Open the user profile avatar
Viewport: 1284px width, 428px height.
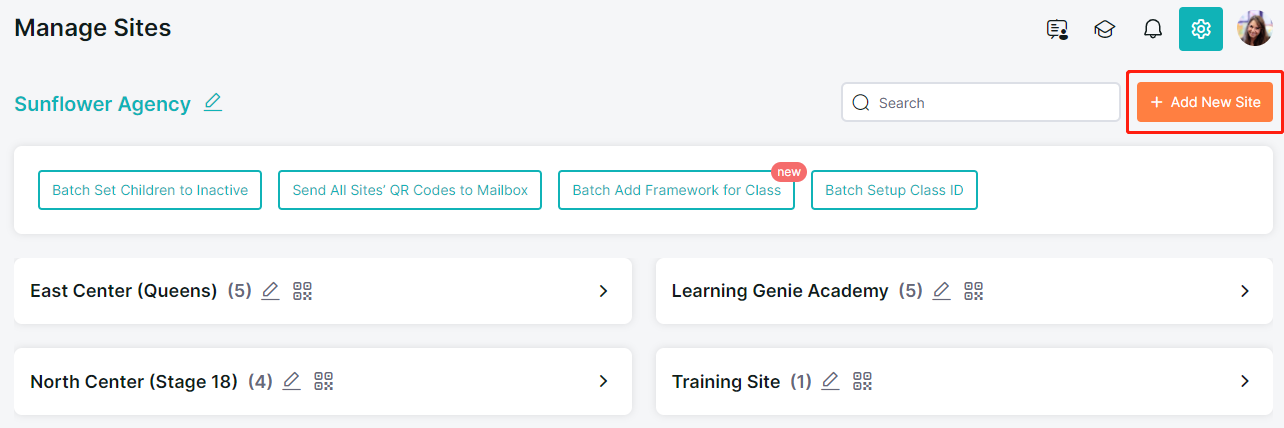click(1254, 29)
